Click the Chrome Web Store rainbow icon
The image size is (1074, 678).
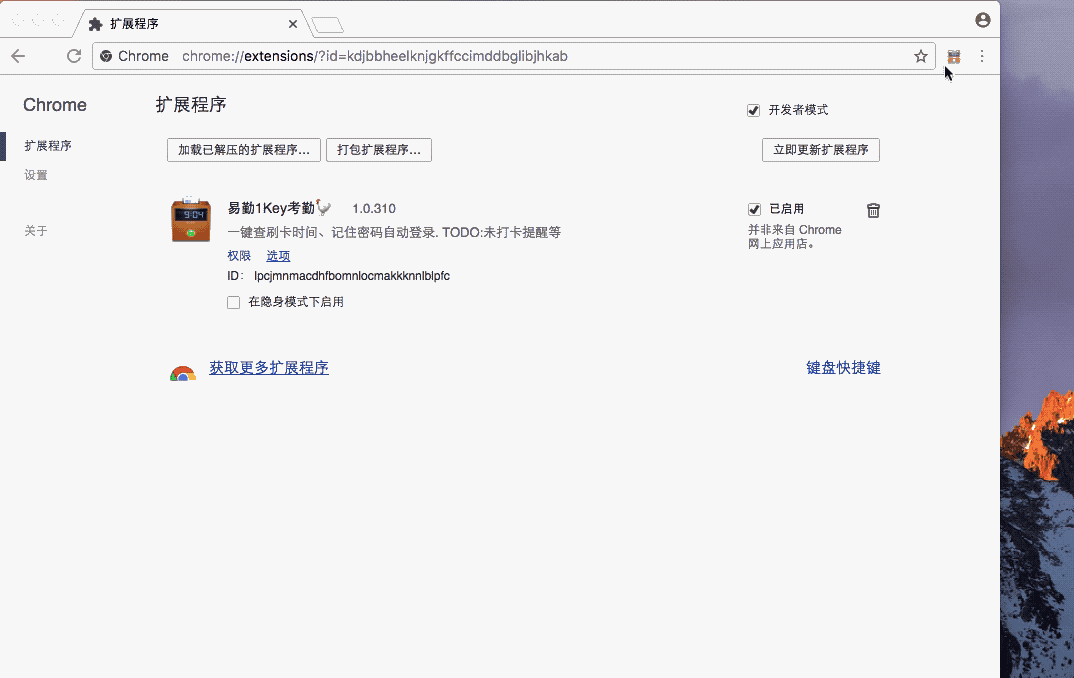[183, 373]
